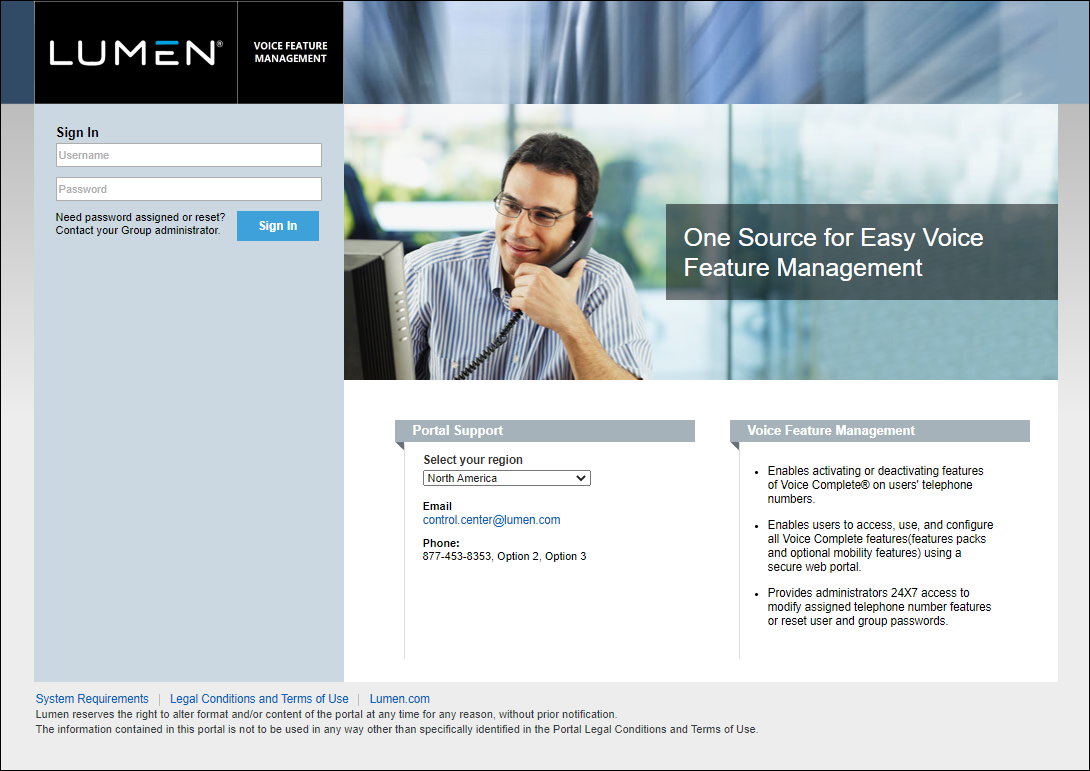The width and height of the screenshot is (1090, 771).
Task: Click 'Enables activating or deactivating features' bullet
Action: 875,485
